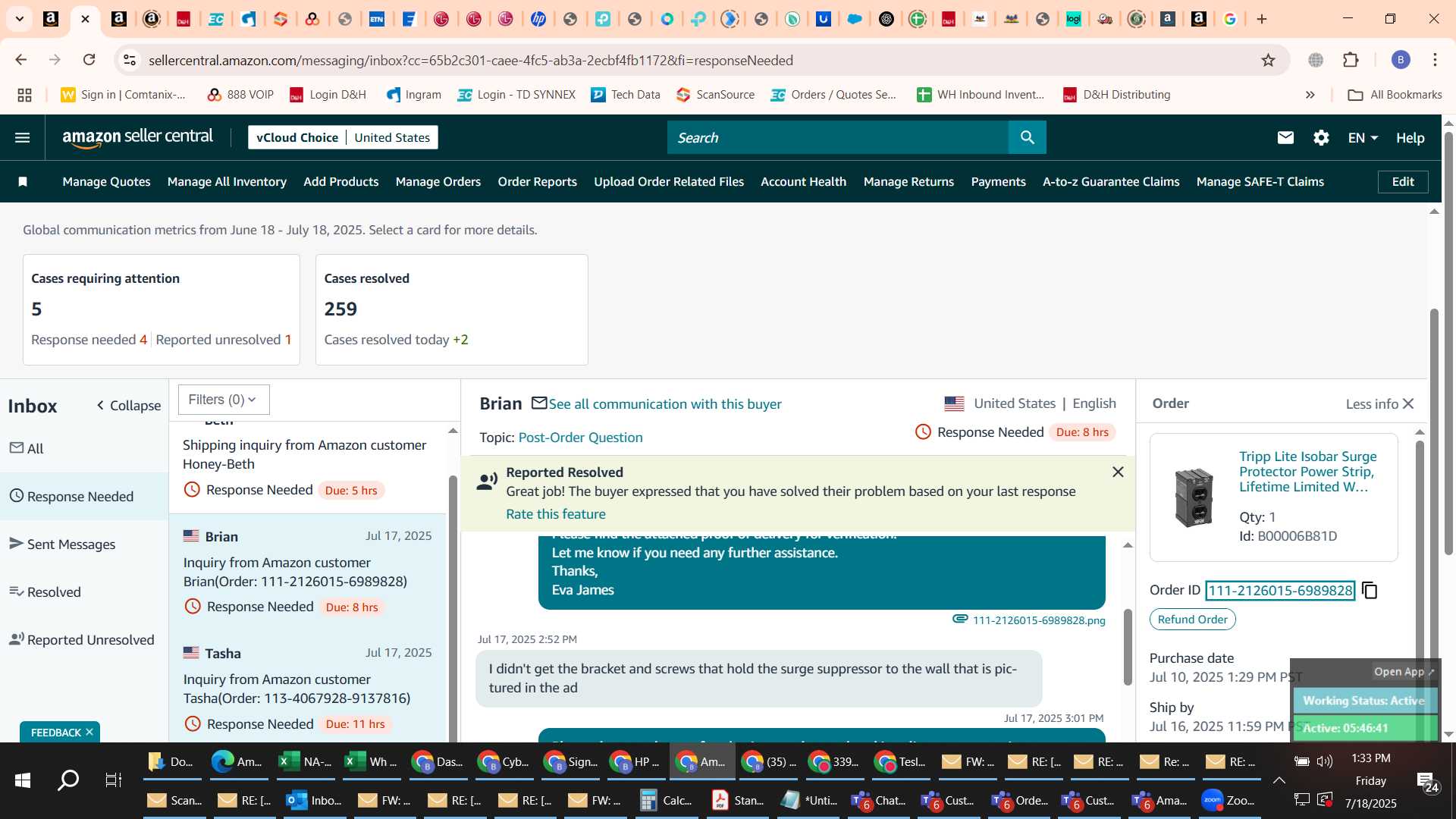Open the All Bookmarks folder
1456x819 pixels.
pyautogui.click(x=1395, y=95)
